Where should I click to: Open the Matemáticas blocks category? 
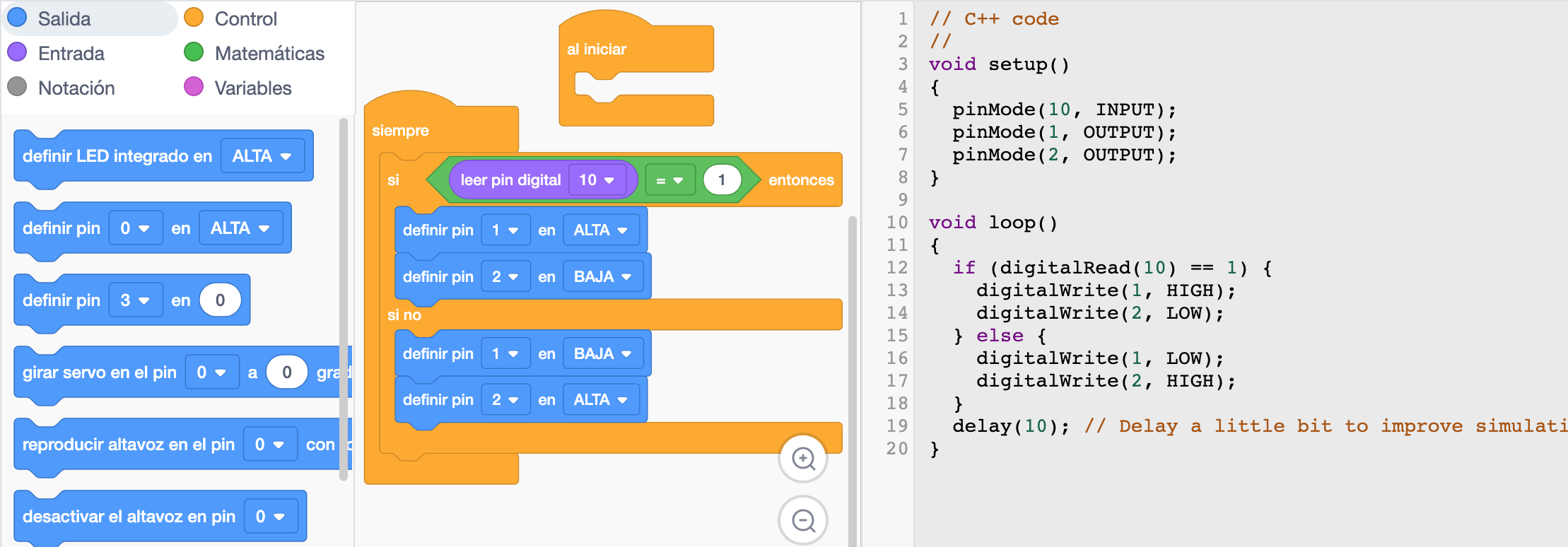click(x=269, y=53)
